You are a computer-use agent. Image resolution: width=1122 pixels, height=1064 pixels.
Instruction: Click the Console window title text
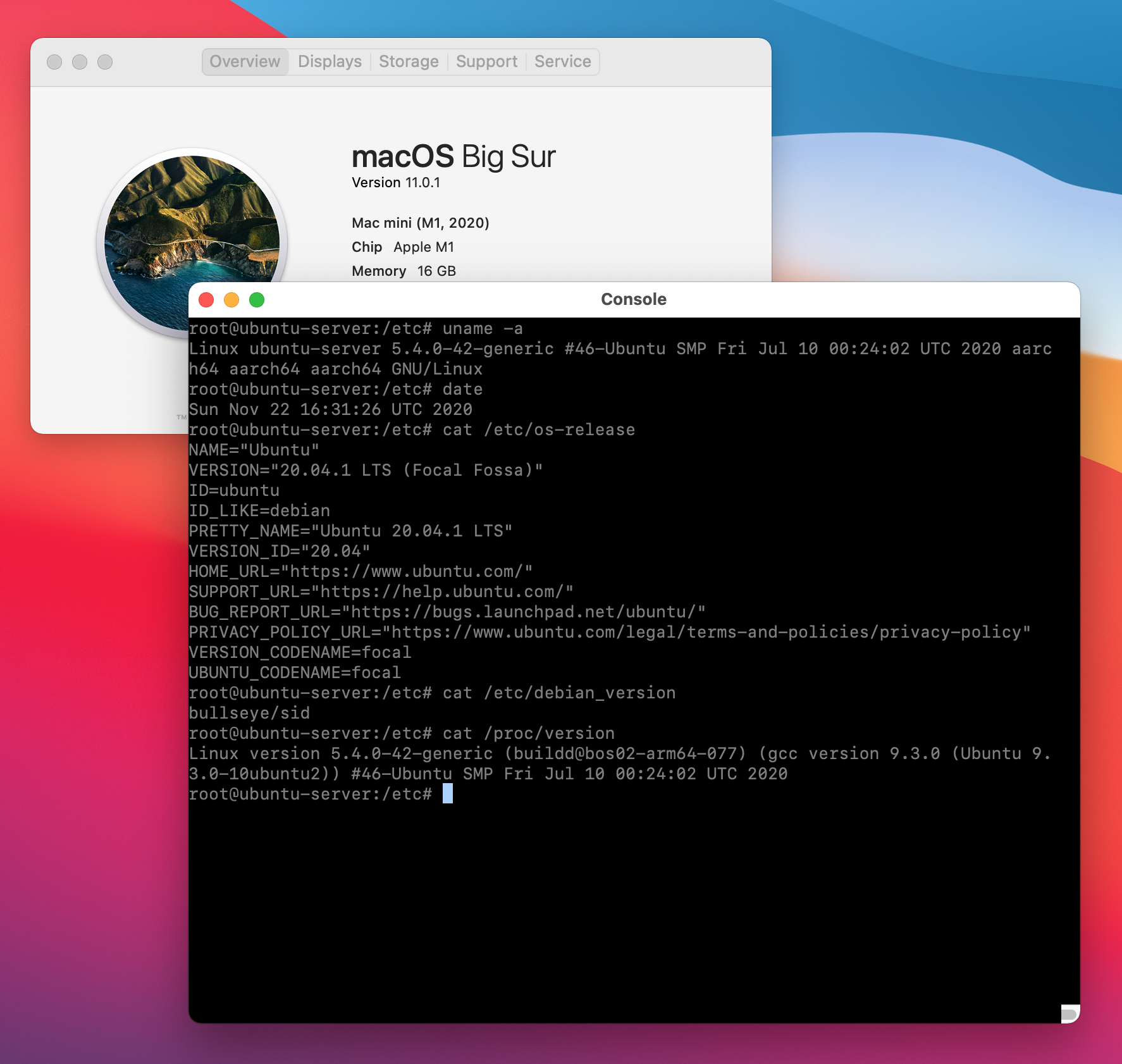[634, 299]
